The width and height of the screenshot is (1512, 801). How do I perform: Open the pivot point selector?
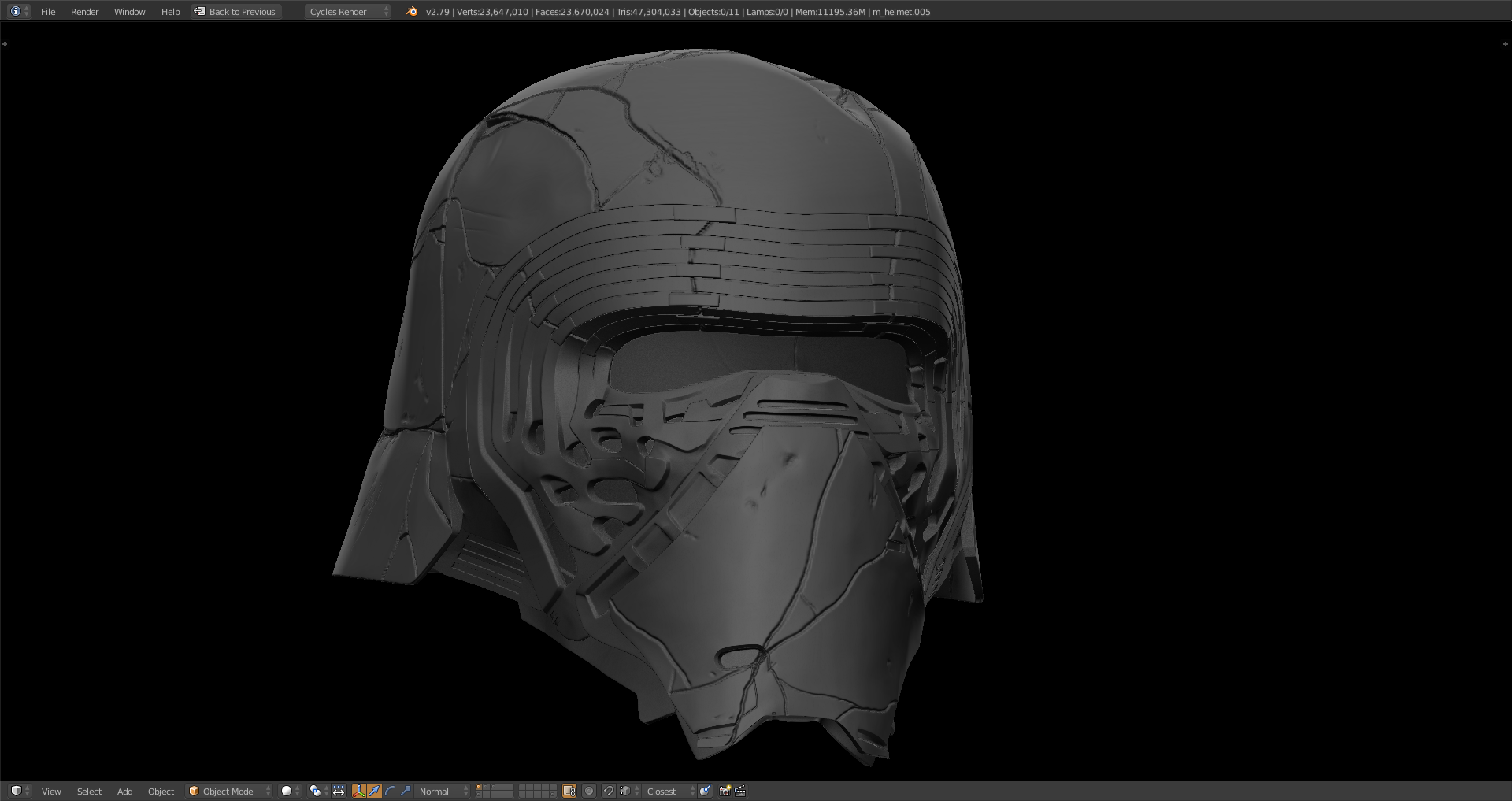(x=318, y=791)
